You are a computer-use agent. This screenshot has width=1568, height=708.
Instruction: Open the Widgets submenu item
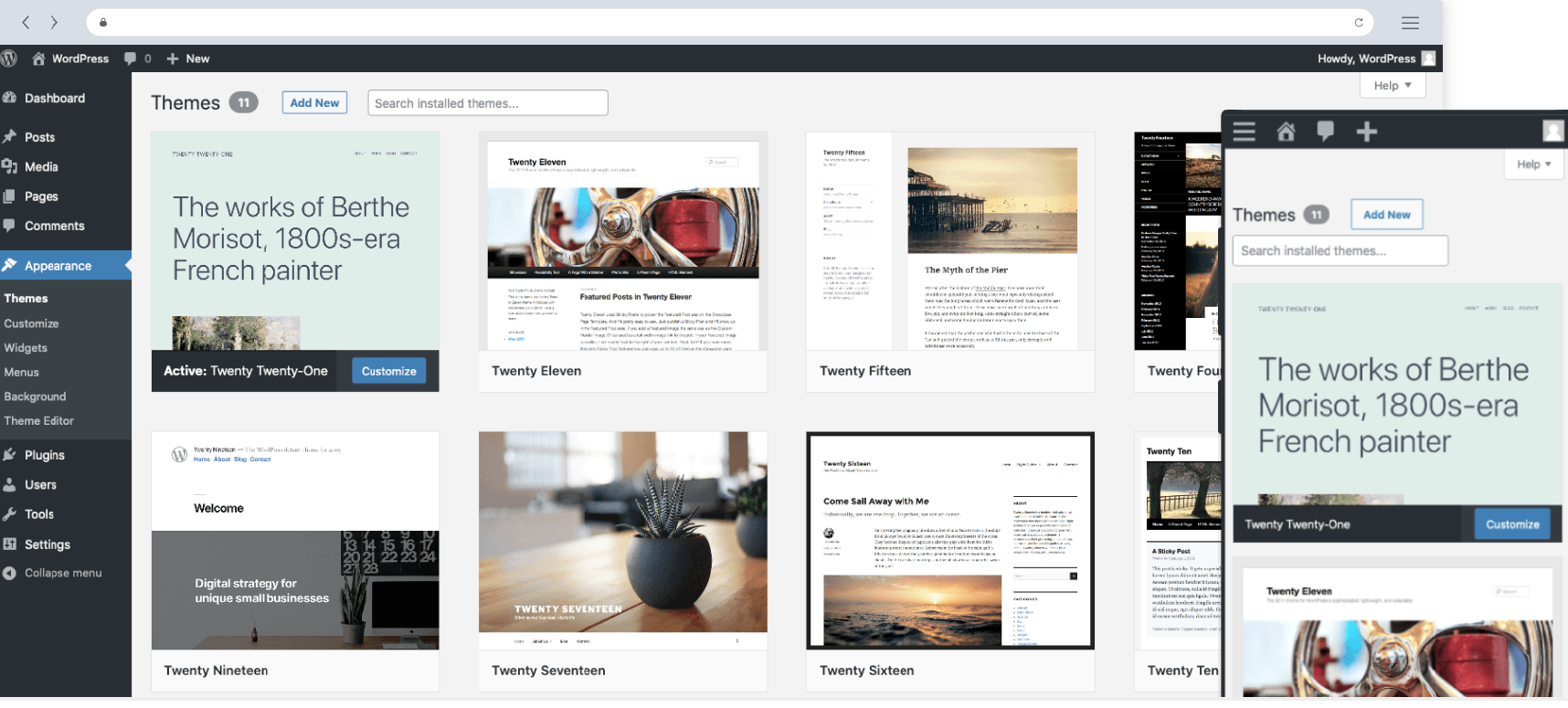click(x=26, y=348)
